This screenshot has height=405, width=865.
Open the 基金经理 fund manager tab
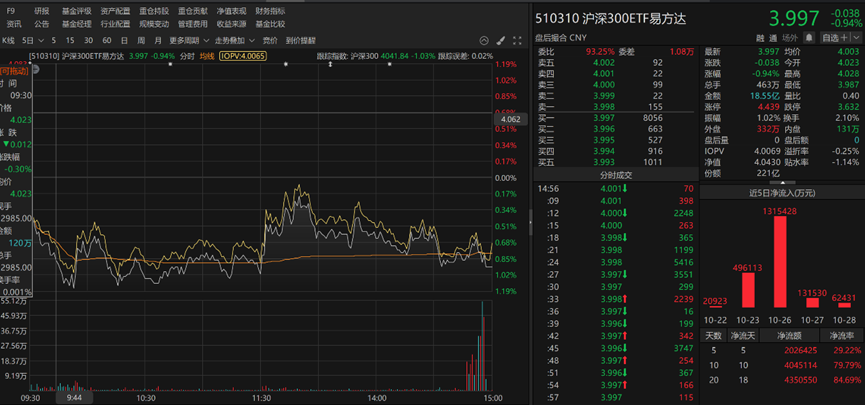(77, 24)
